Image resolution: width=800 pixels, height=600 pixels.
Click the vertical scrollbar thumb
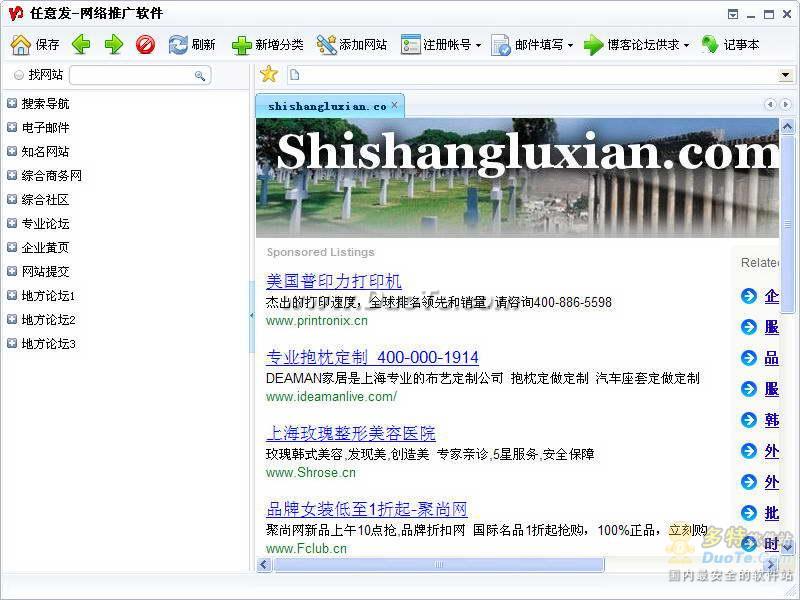[788, 224]
